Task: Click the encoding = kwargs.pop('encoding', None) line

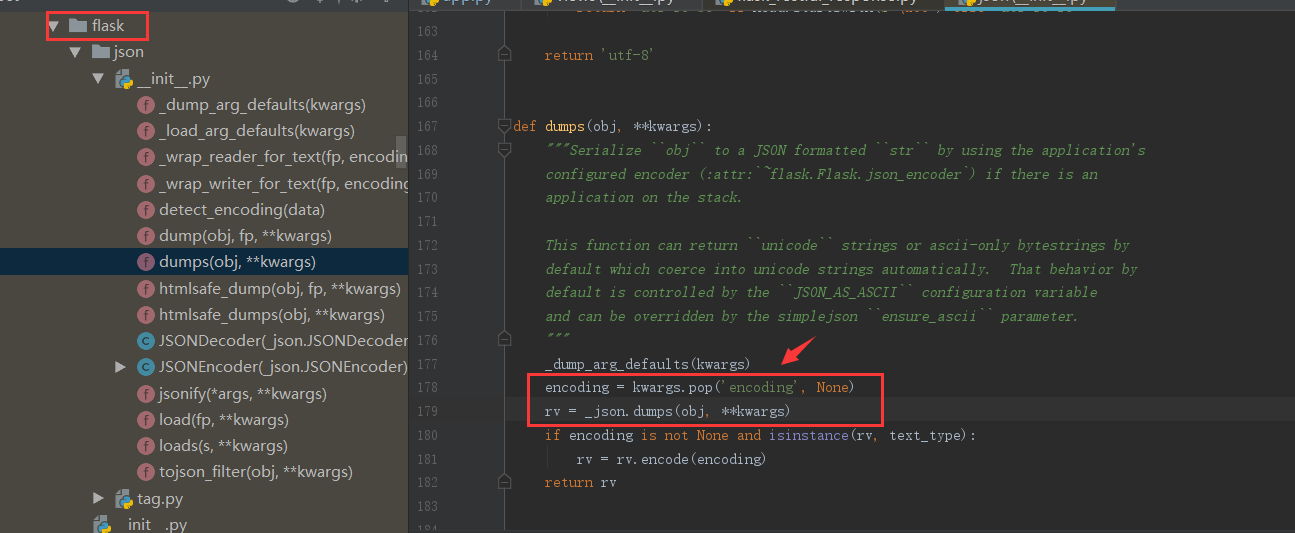Action: coord(700,387)
